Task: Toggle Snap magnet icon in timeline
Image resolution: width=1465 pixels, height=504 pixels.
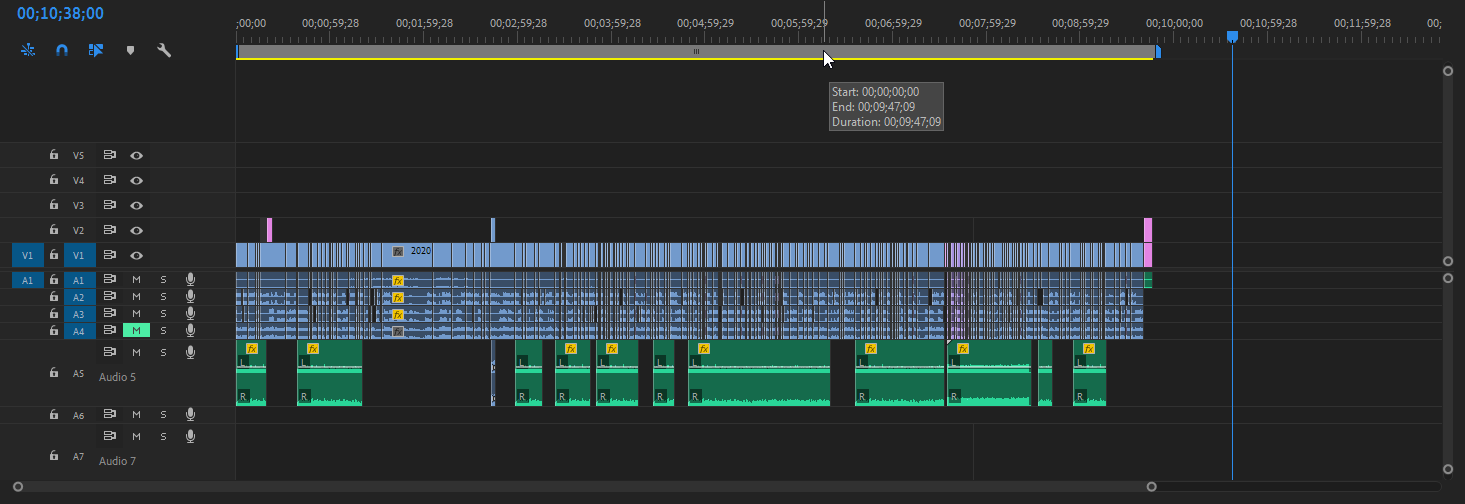Action: pyautogui.click(x=62, y=49)
